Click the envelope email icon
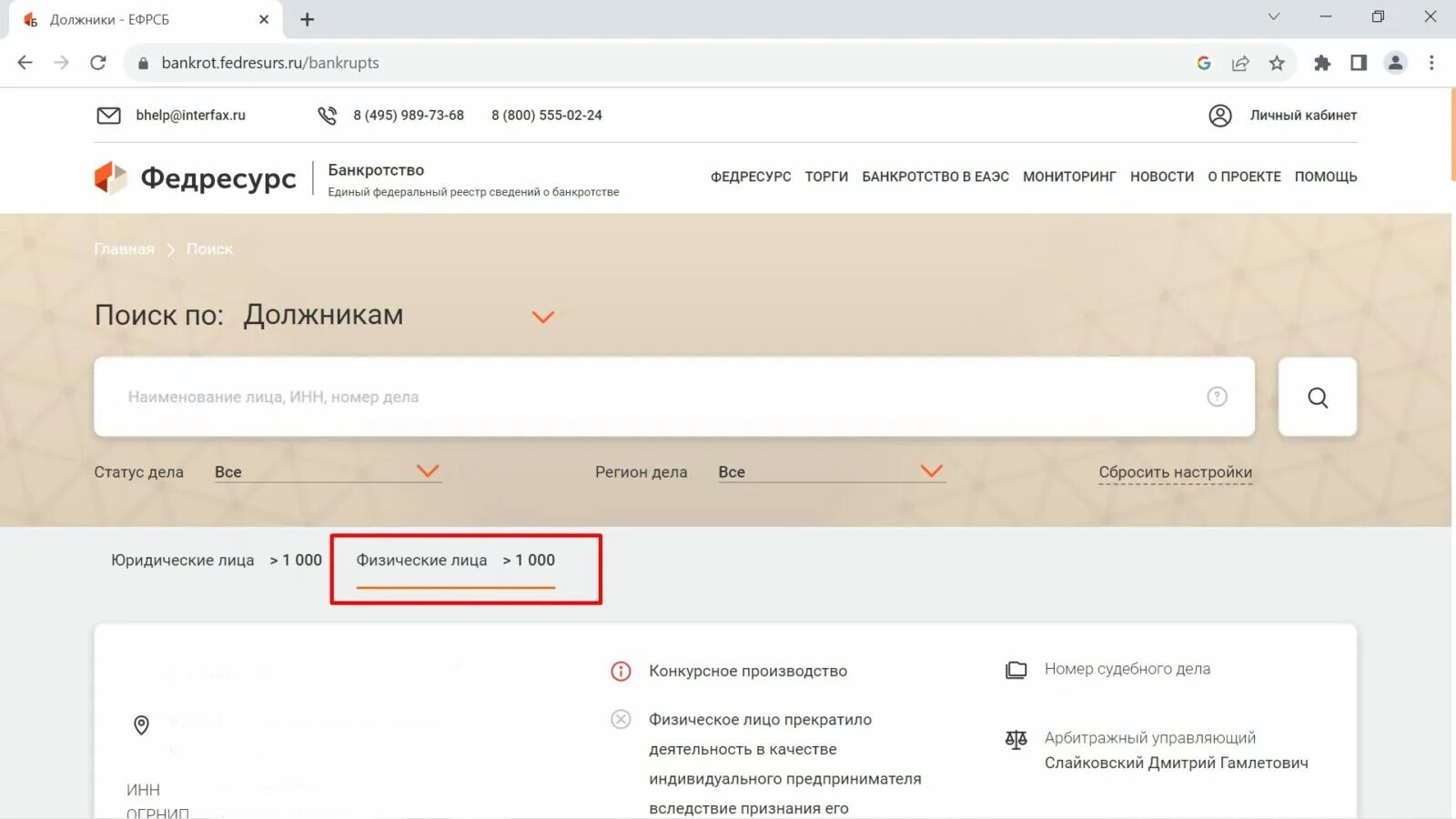 (109, 116)
